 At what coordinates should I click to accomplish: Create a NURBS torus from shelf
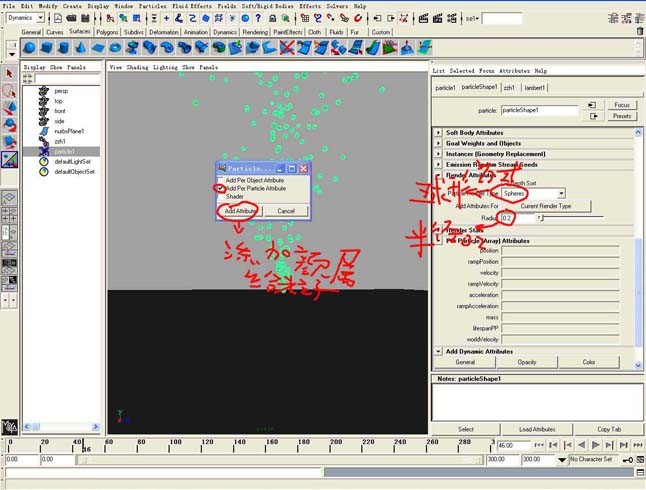(x=115, y=48)
